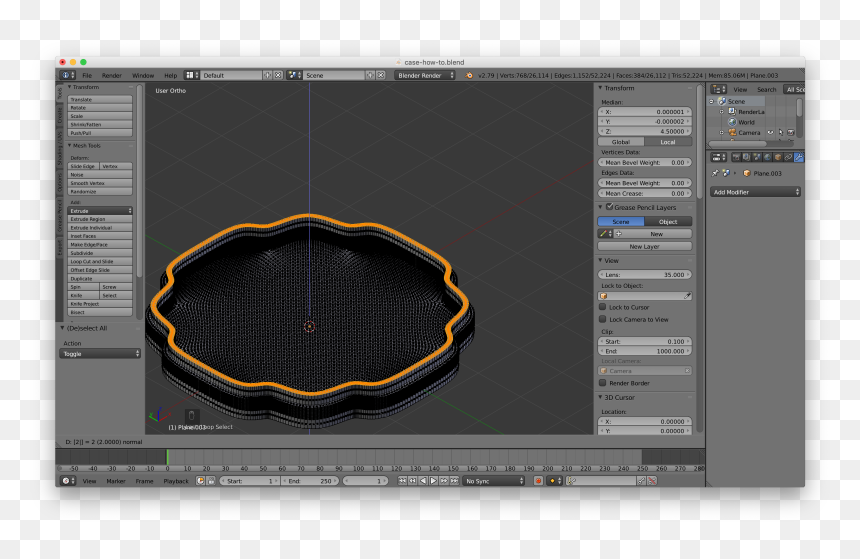This screenshot has height=559, width=860.
Task: Play the animation forward
Action: pos(433,481)
